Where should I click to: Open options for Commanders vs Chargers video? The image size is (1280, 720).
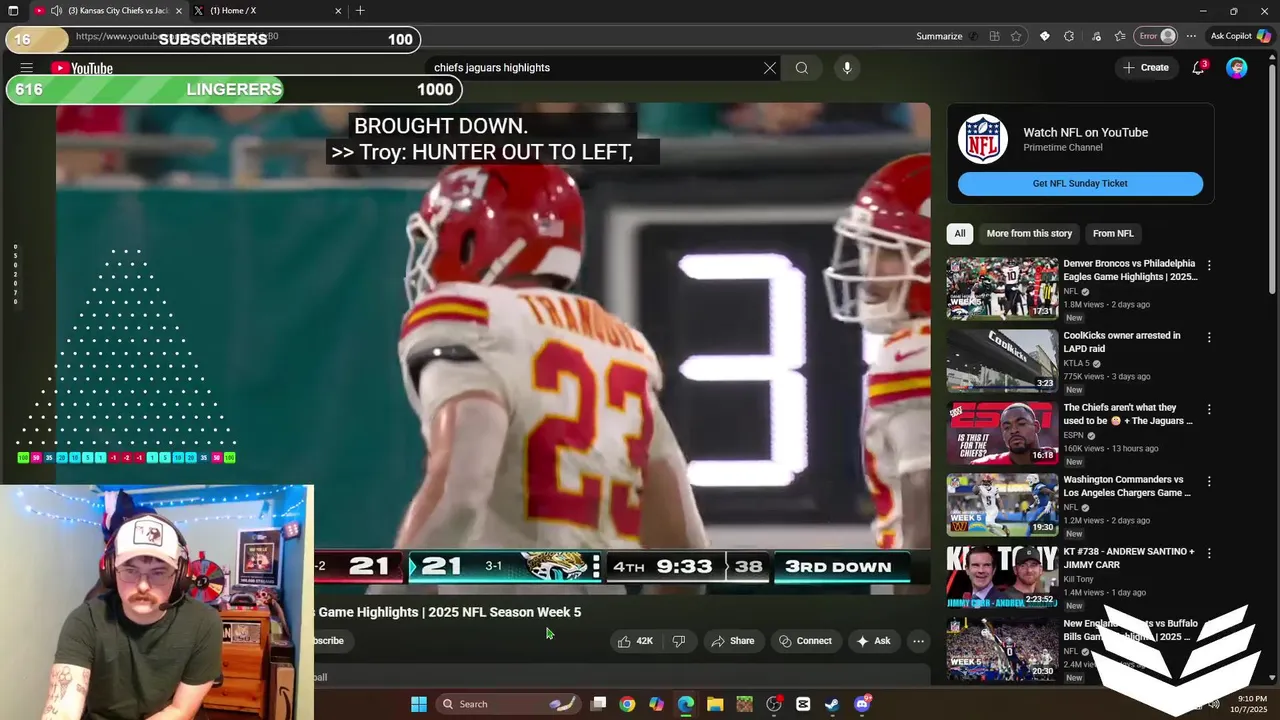click(1209, 482)
